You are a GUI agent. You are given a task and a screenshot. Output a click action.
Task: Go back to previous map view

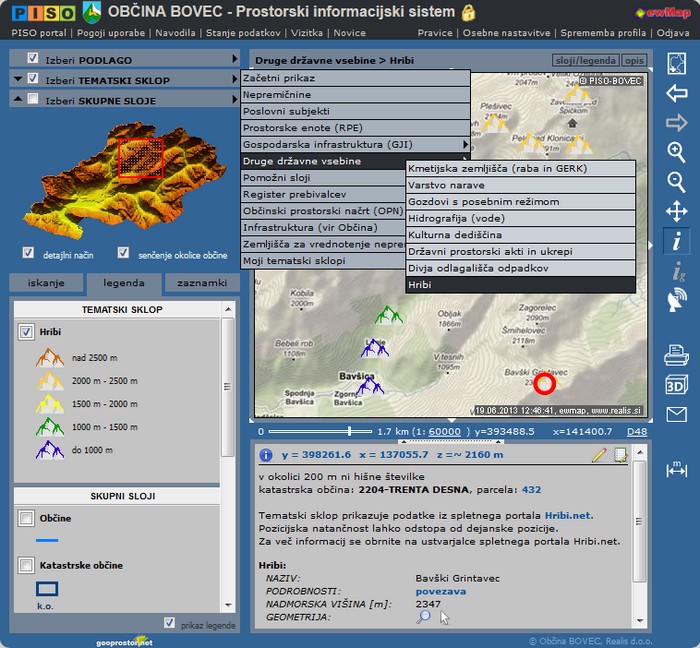click(677, 94)
